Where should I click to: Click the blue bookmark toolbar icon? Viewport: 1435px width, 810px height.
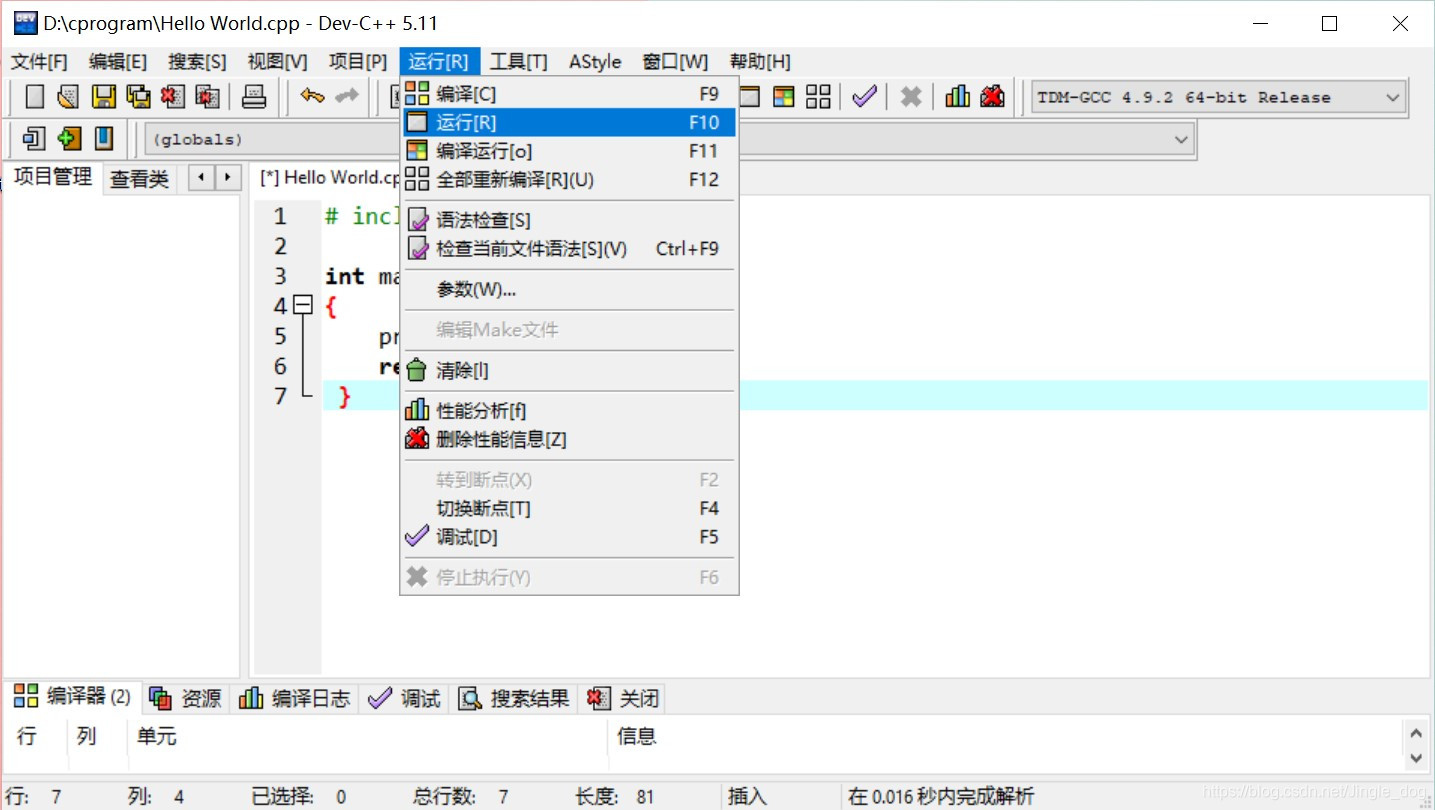104,138
